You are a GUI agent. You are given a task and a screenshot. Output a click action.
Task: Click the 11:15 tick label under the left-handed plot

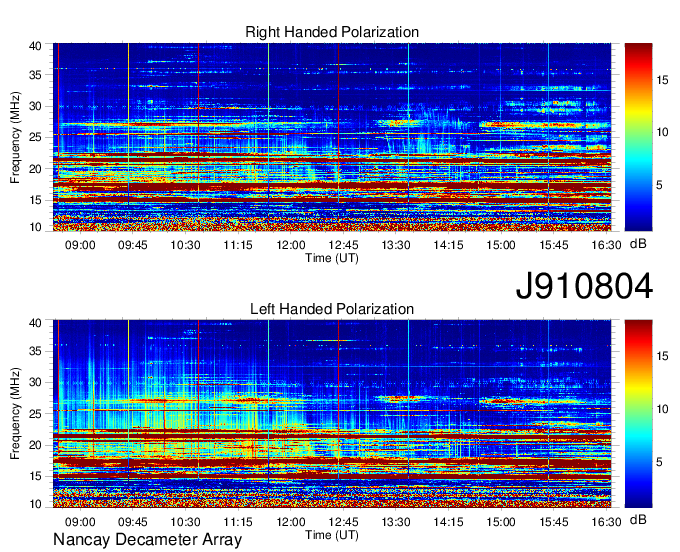click(x=238, y=522)
